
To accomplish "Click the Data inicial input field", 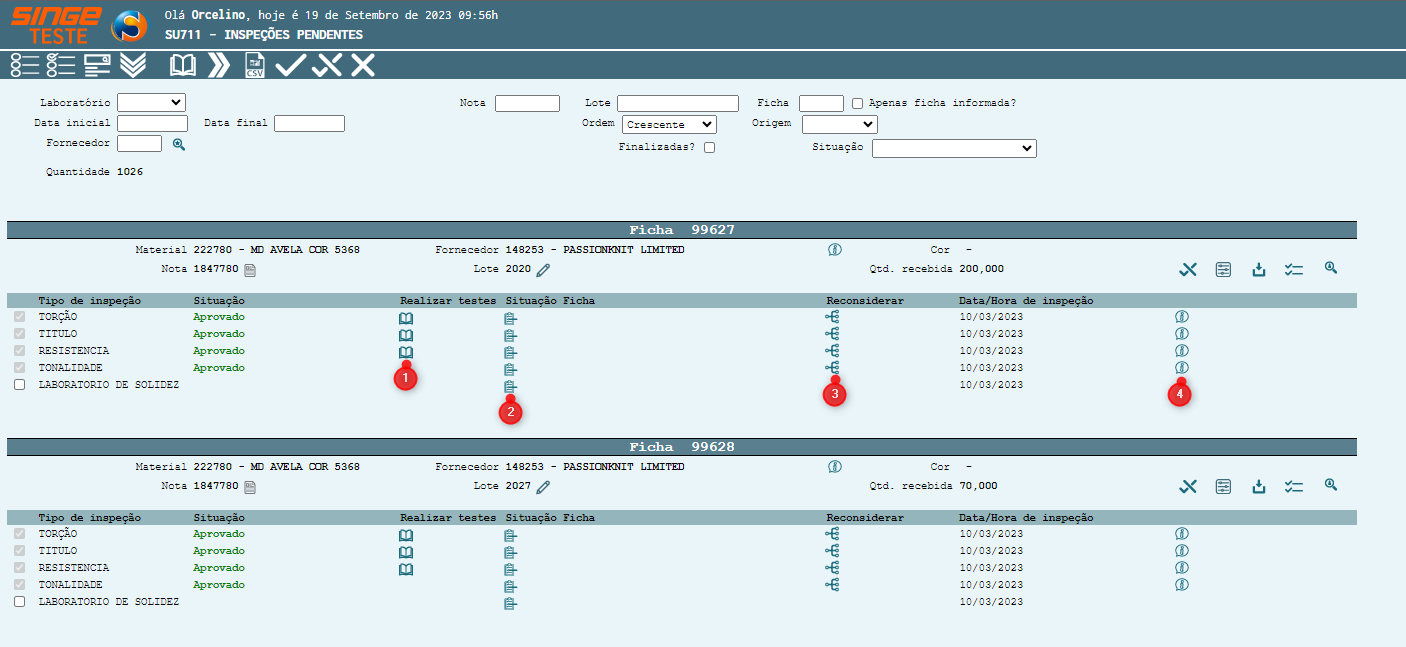I will coord(152,124).
